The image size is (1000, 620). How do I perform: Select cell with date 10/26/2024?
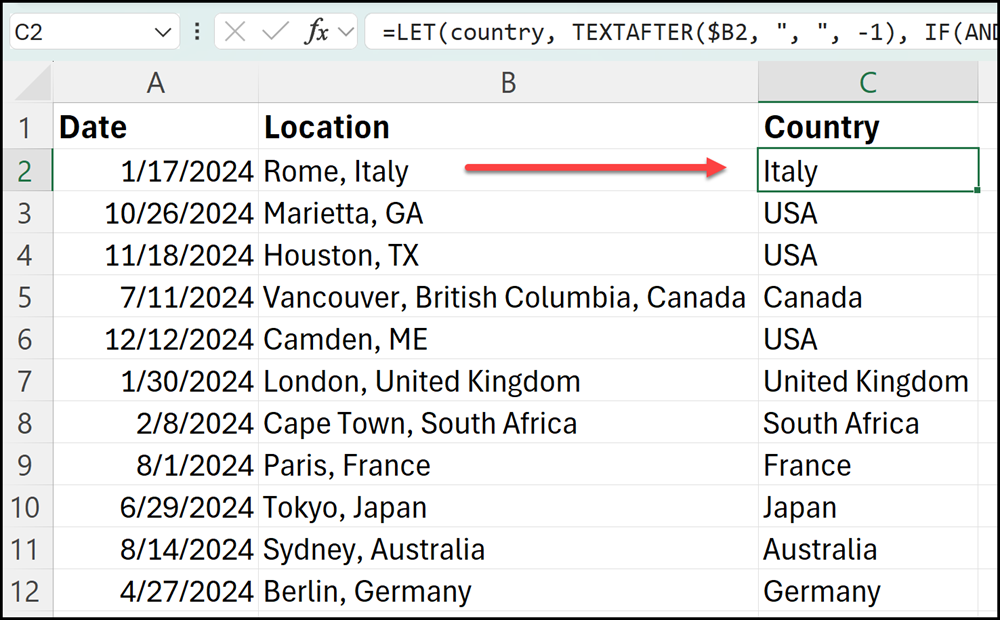point(156,213)
